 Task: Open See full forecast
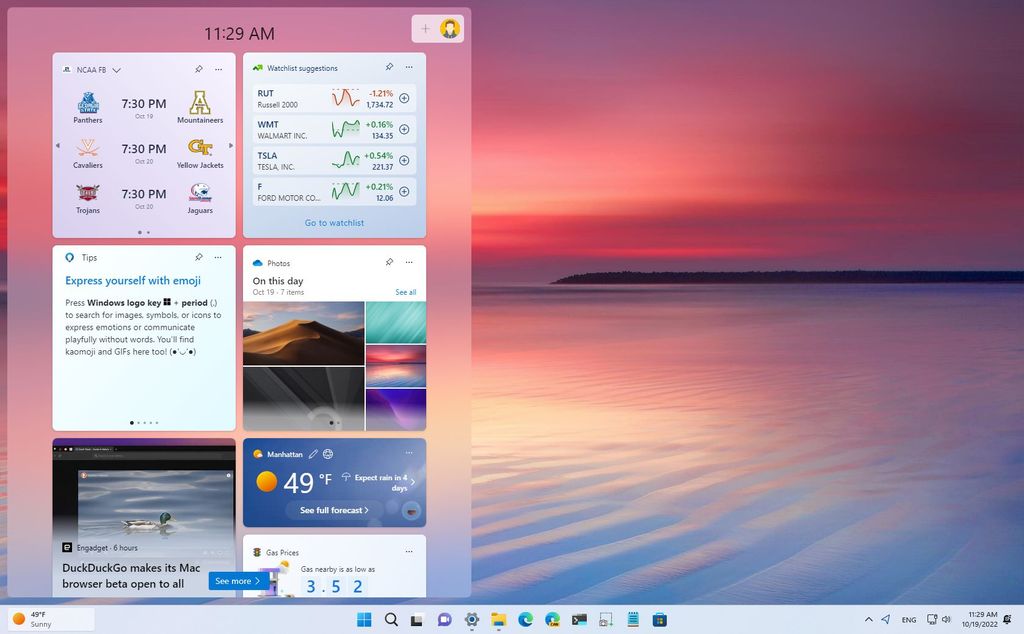(x=334, y=510)
